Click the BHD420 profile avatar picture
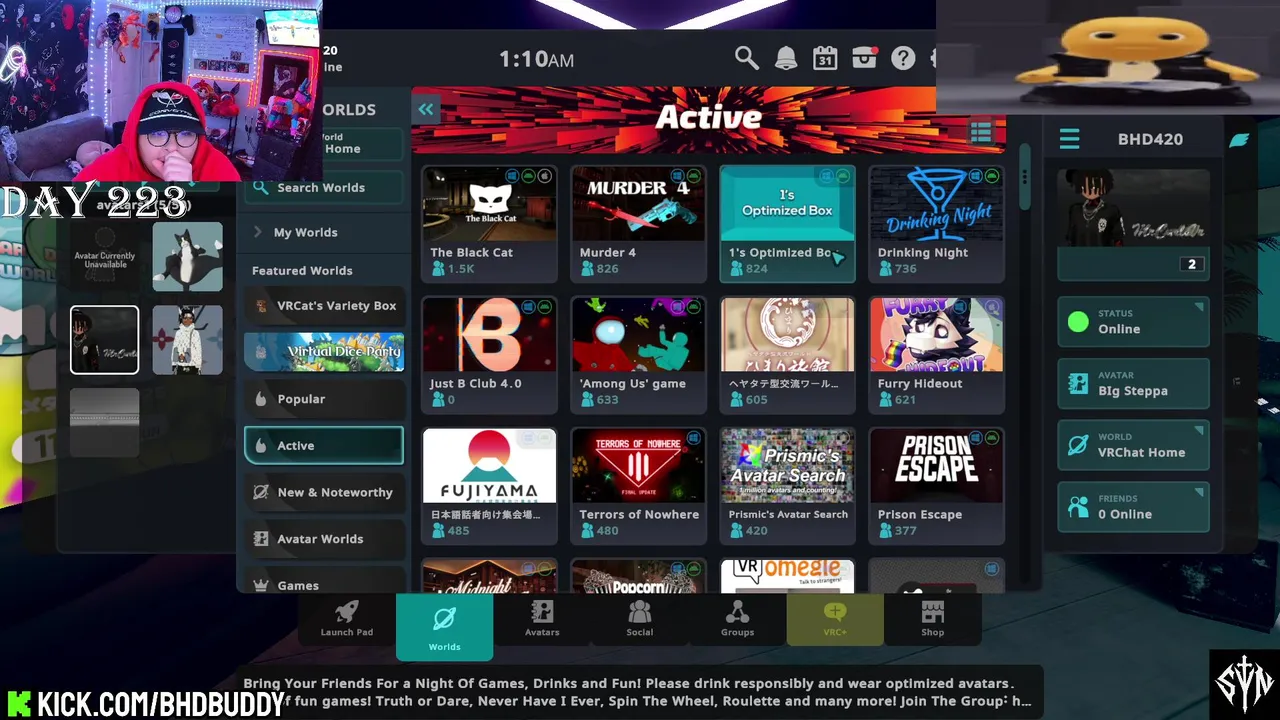Screen dimensions: 1280x720 pyautogui.click(x=1133, y=208)
